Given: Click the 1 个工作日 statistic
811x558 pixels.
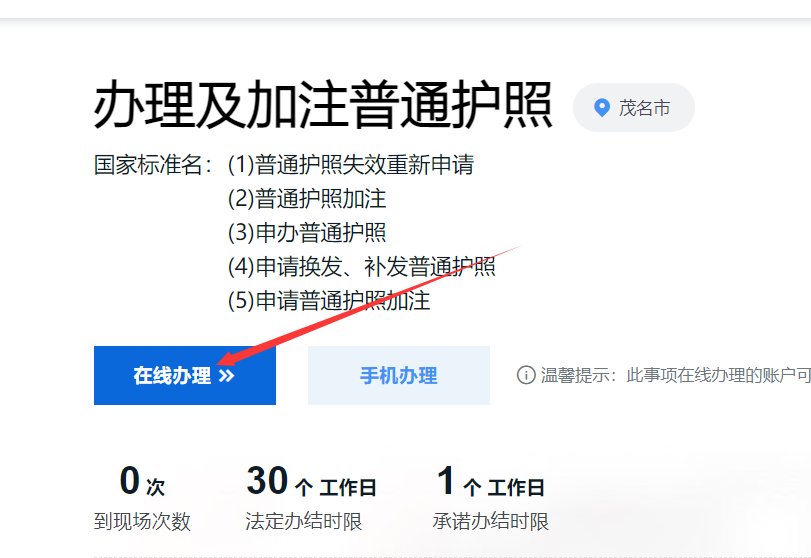Looking at the screenshot, I should (490, 481).
